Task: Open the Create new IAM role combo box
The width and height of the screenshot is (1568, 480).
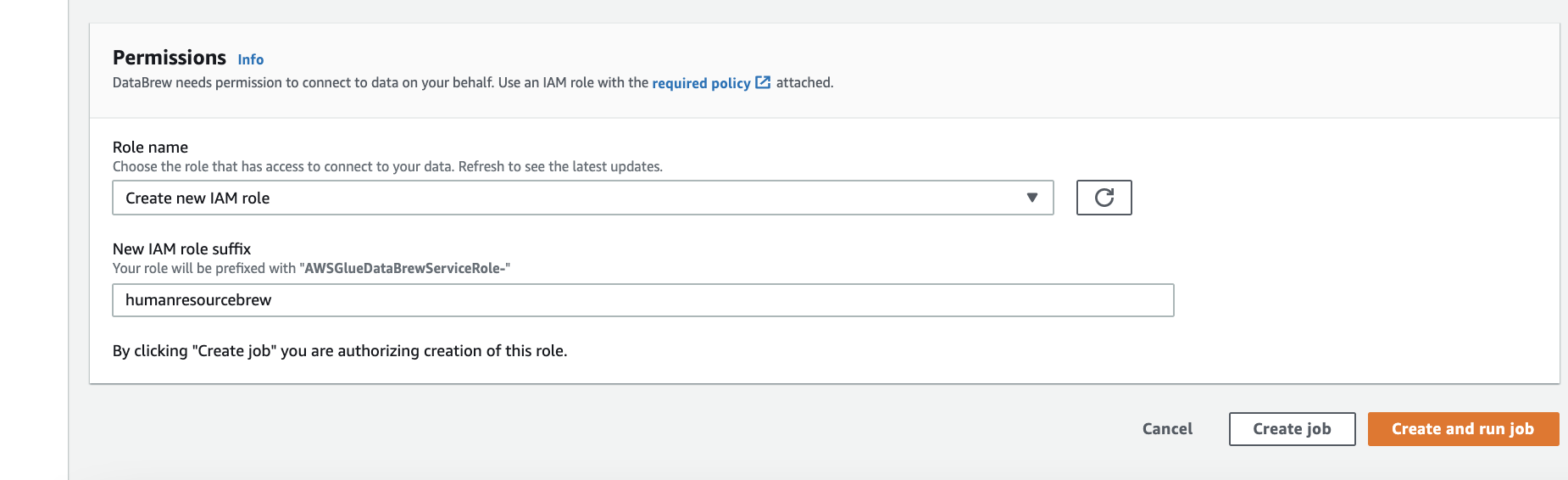Action: pos(583,198)
